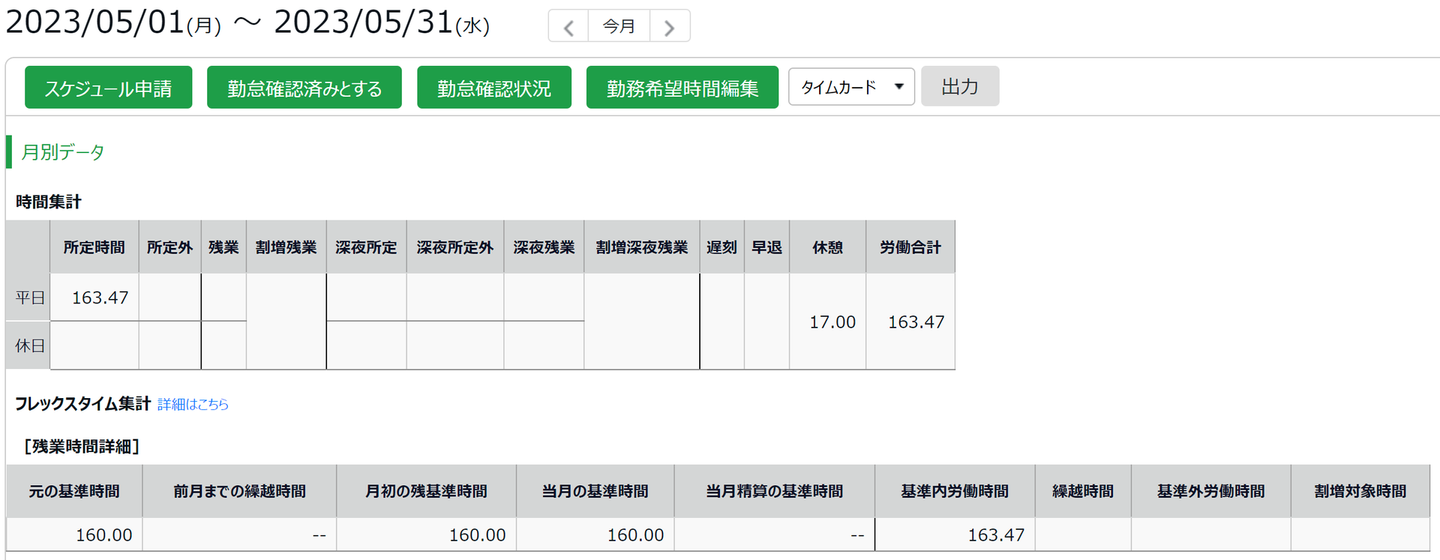Viewport: 1440px width, 560px height.
Task: Select the 基準内労働時間 163.47 cell
Action: pos(954,535)
